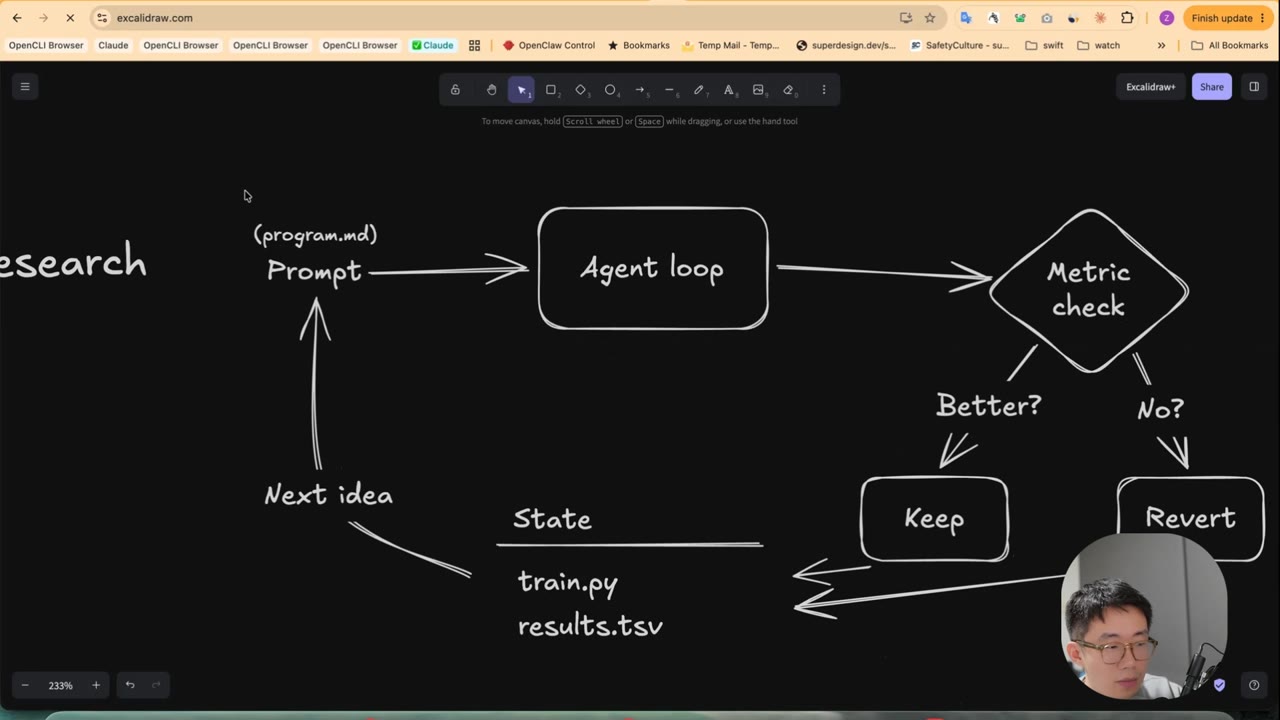The width and height of the screenshot is (1280, 720).
Task: Zoom in with the plus button
Action: [96, 685]
